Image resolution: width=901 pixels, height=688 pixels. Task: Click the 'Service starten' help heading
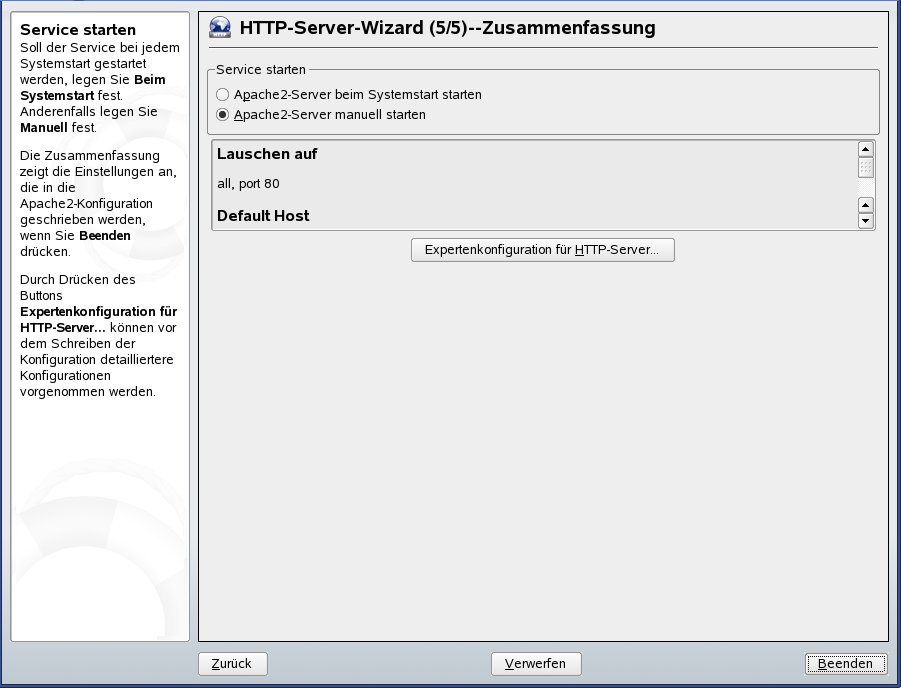click(x=78, y=30)
